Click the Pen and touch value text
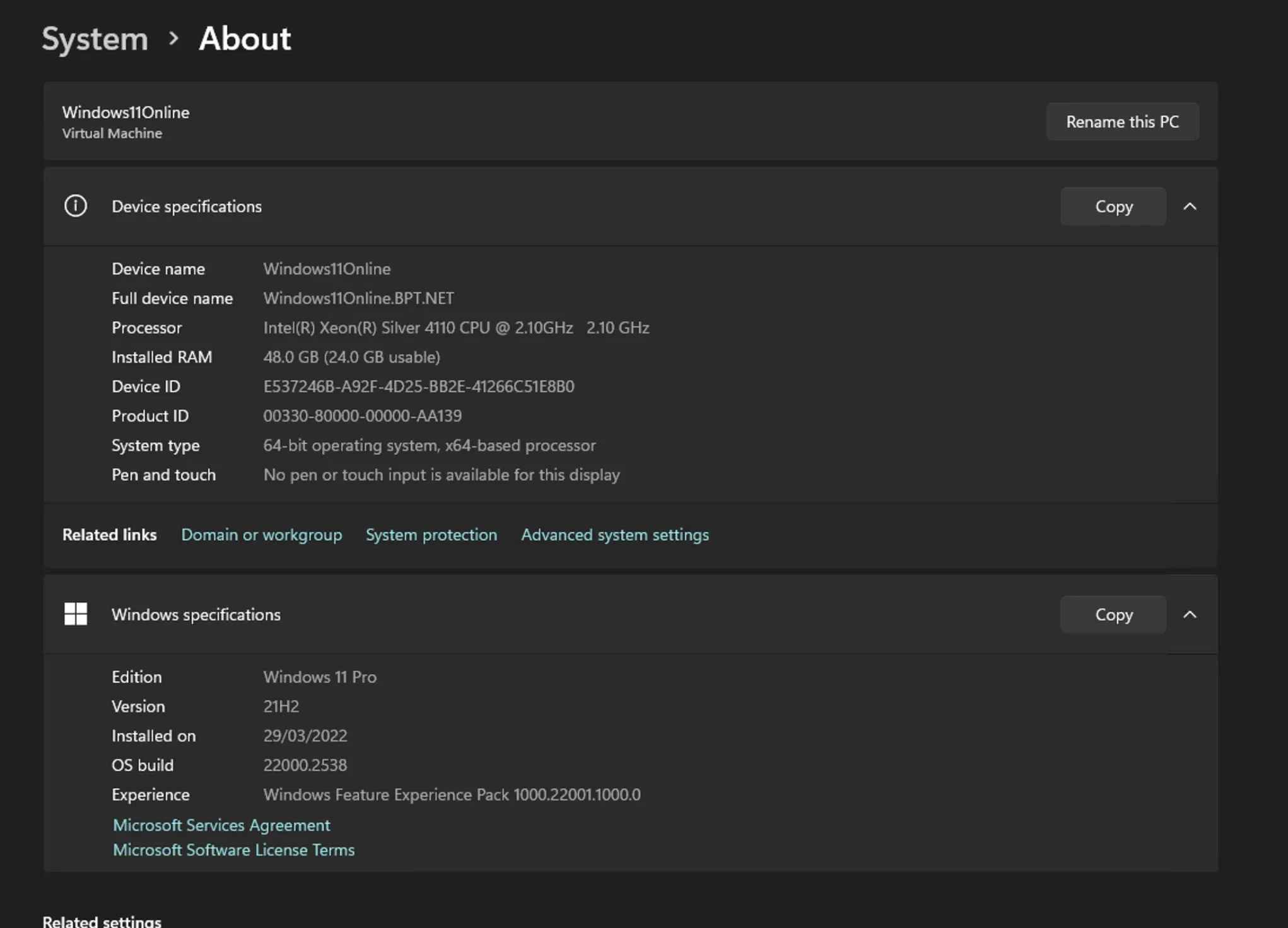The height and width of the screenshot is (928, 1288). [442, 475]
